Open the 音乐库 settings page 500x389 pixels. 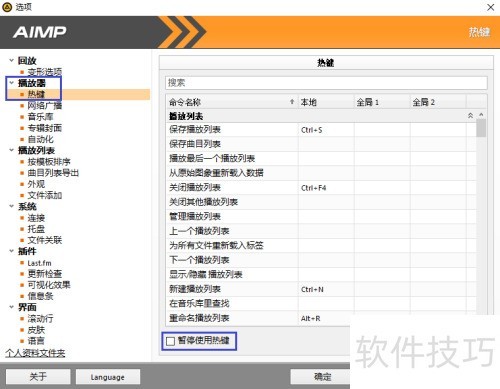40,117
